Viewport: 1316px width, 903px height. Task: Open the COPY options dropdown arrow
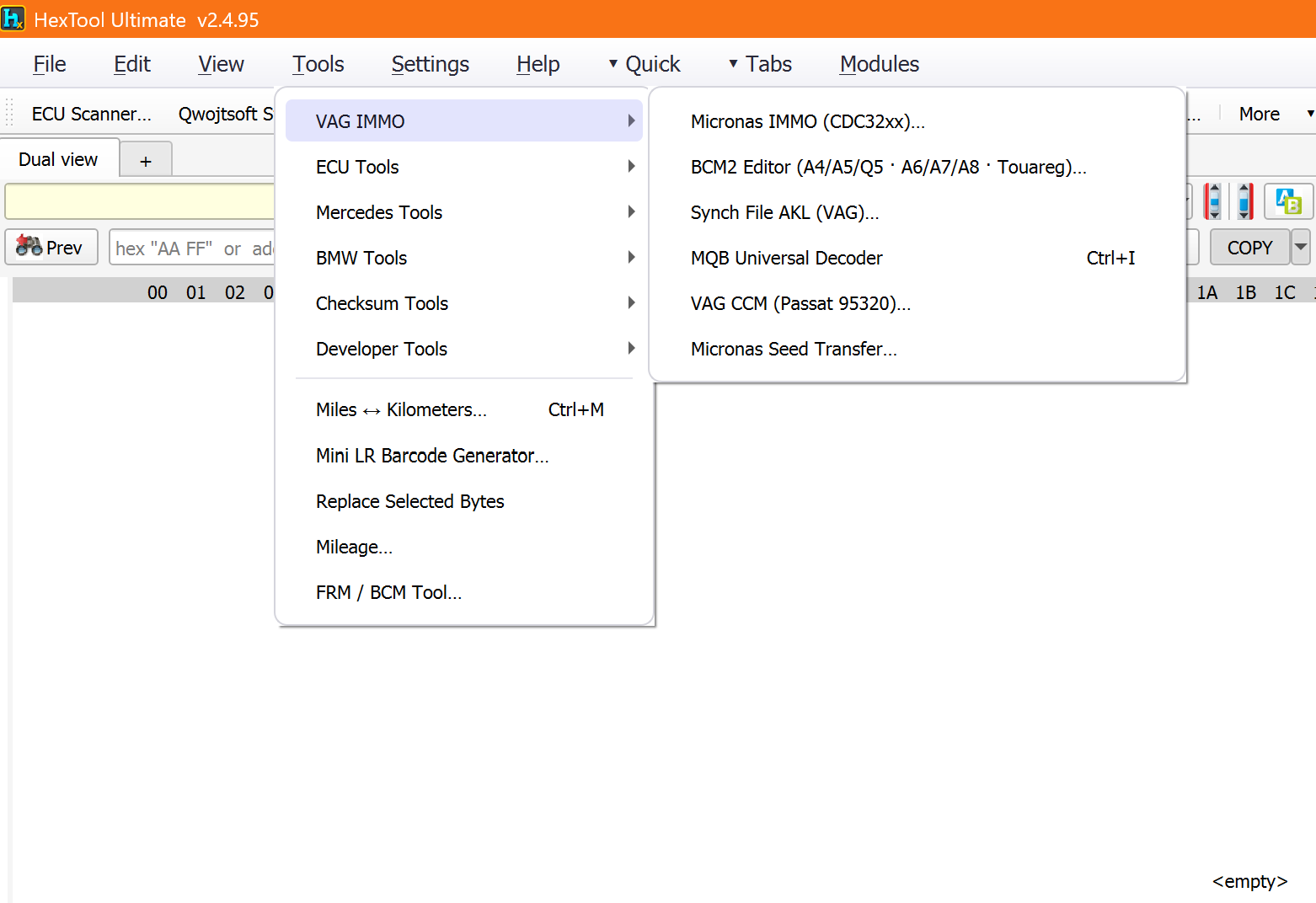tap(1301, 248)
